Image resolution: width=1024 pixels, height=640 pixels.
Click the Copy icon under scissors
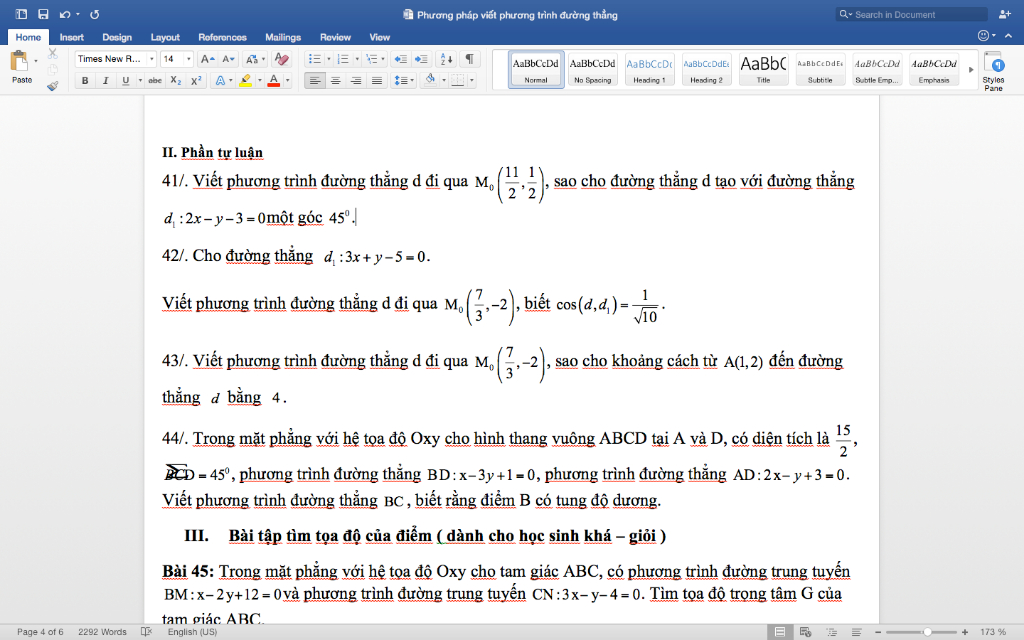tap(53, 69)
